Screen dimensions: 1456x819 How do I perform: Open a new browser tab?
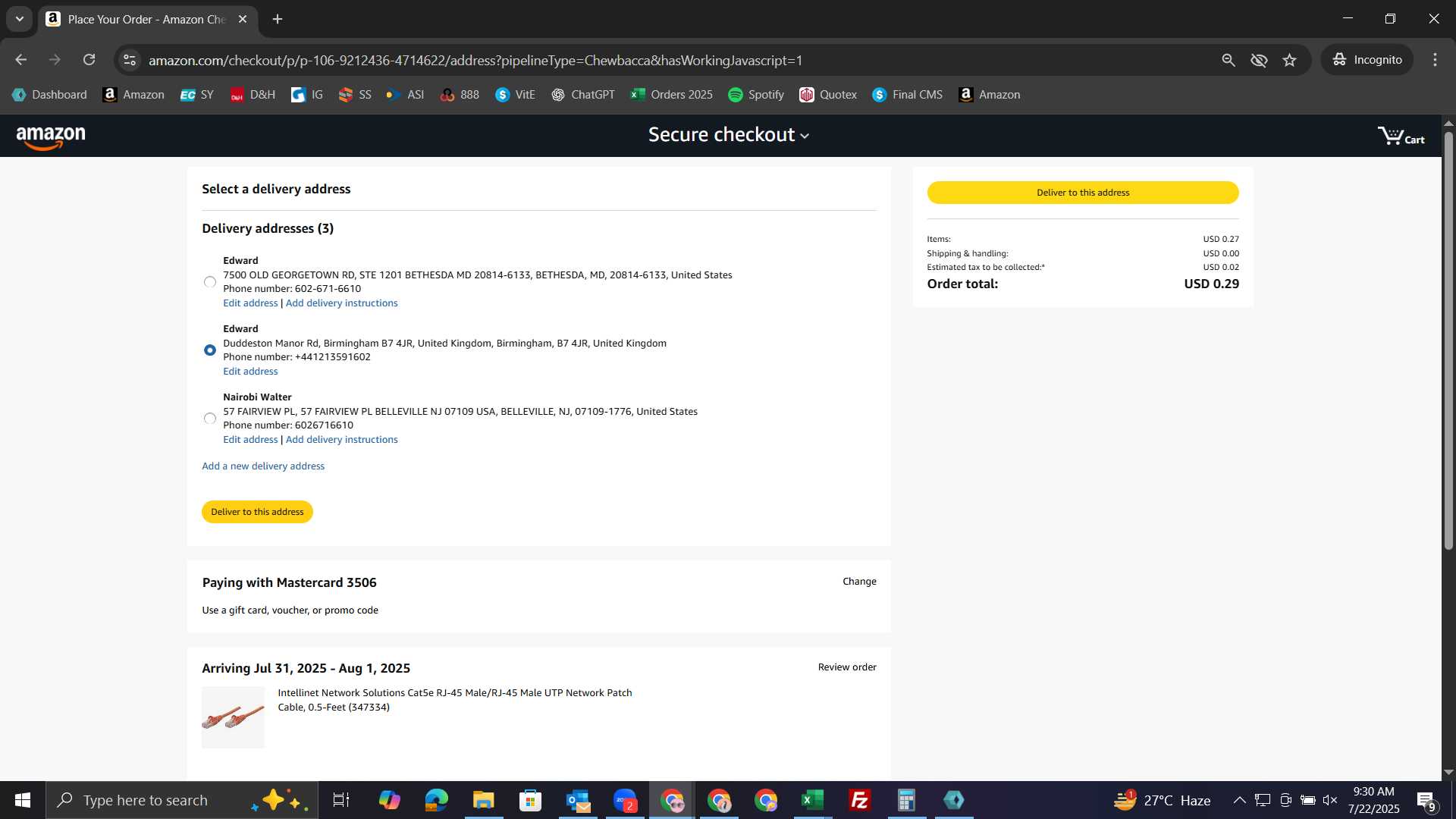(x=278, y=19)
